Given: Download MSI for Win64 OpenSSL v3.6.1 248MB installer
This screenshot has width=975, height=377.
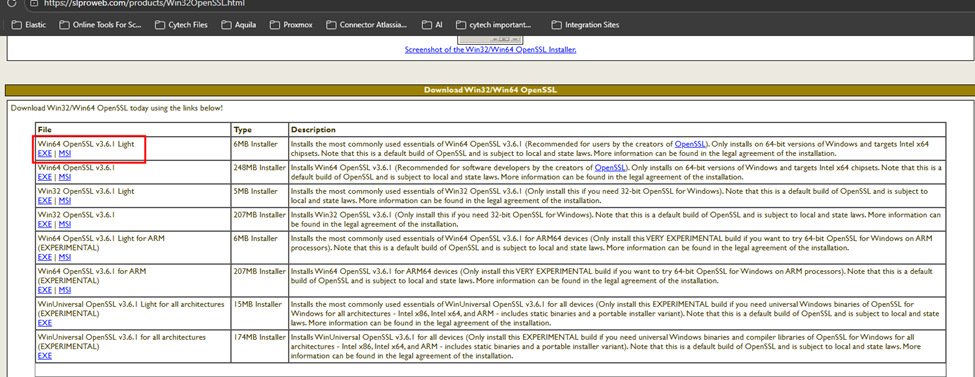Looking at the screenshot, I should [65, 177].
